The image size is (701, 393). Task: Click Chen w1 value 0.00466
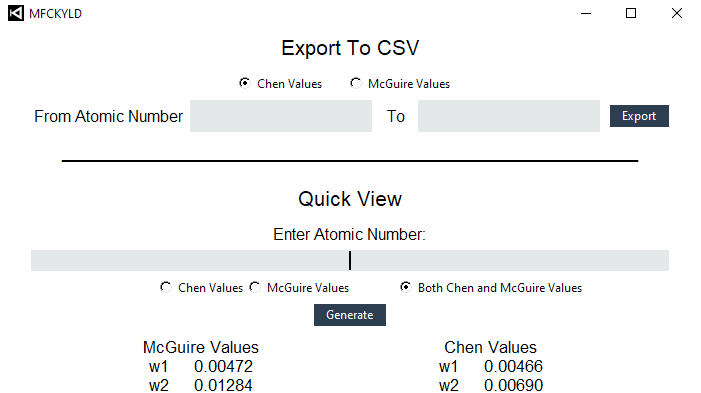(x=513, y=367)
